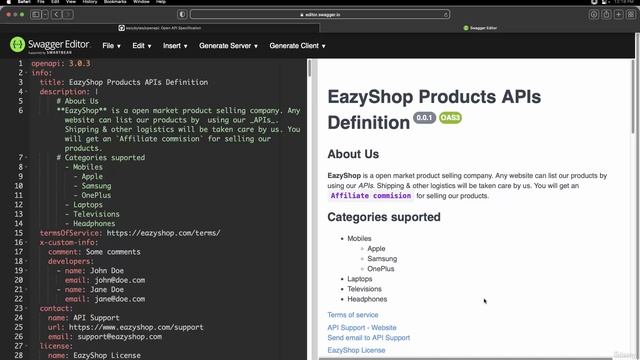Open the macOS View menu
Image resolution: width=640 pixels, height=360 pixels.
tap(71, 2)
